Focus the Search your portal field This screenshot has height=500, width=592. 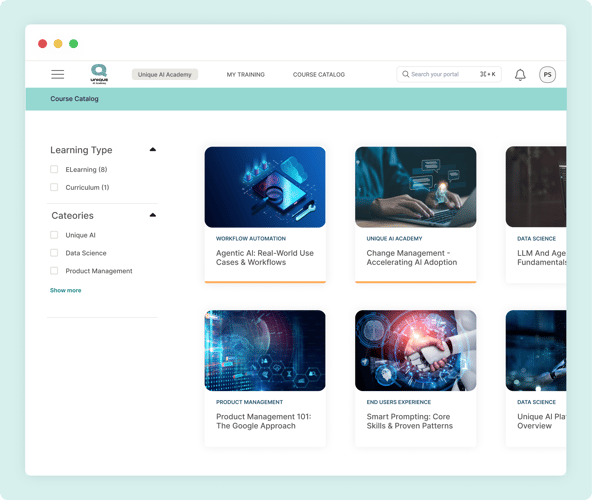click(449, 74)
